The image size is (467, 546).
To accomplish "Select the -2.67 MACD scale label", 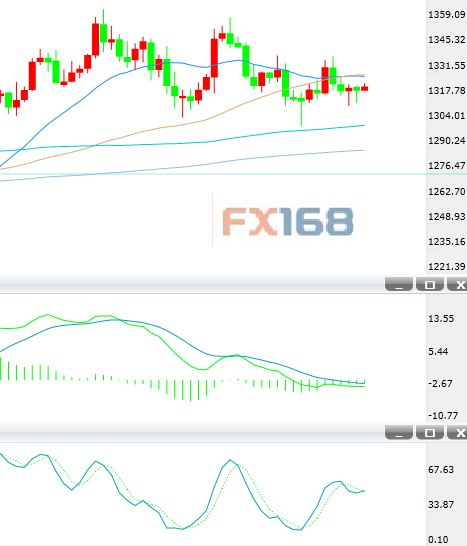I will click(x=440, y=384).
